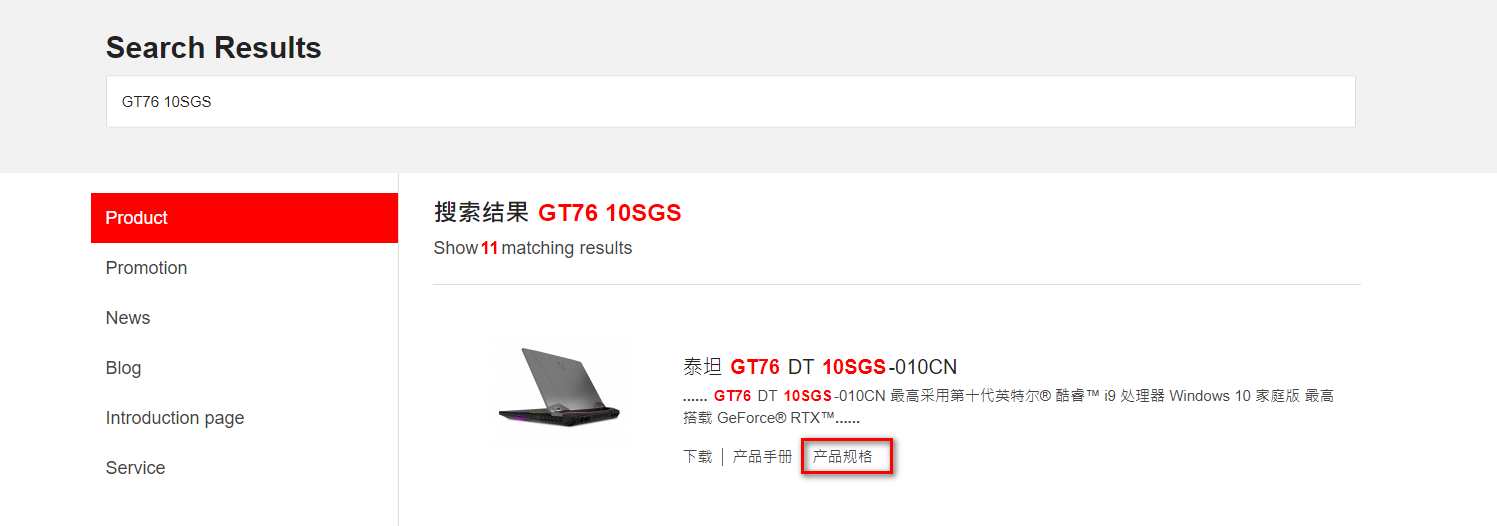Click the Windows 10 家庭版 description text
Image resolution: width=1497 pixels, height=526 pixels.
(1234, 396)
